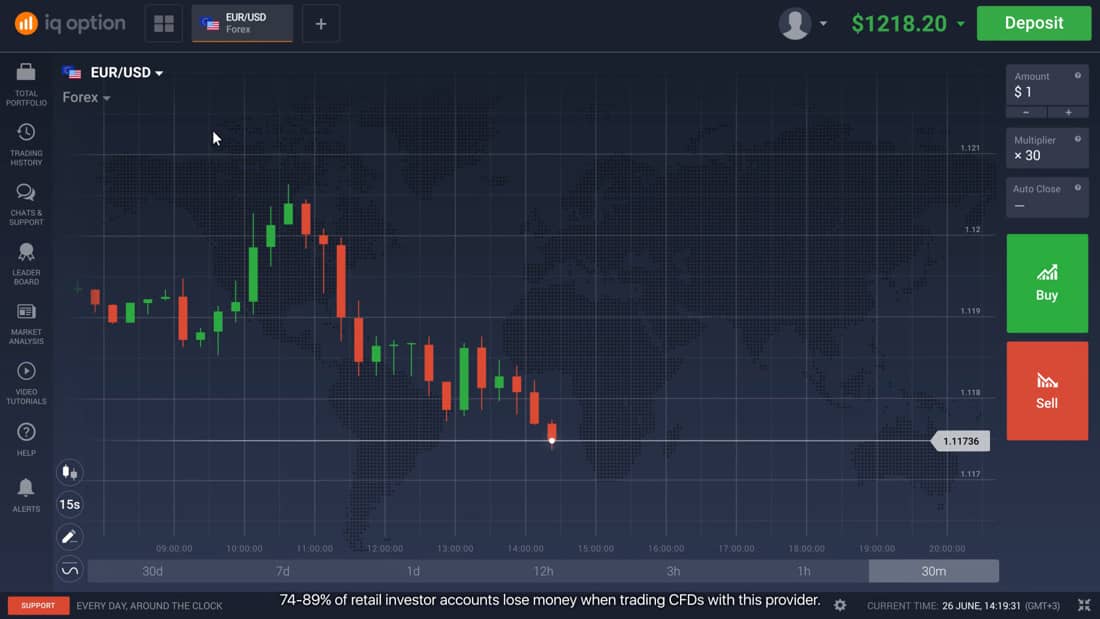This screenshot has width=1100, height=619.
Task: Open the multi-chart grid layout
Action: click(x=164, y=24)
